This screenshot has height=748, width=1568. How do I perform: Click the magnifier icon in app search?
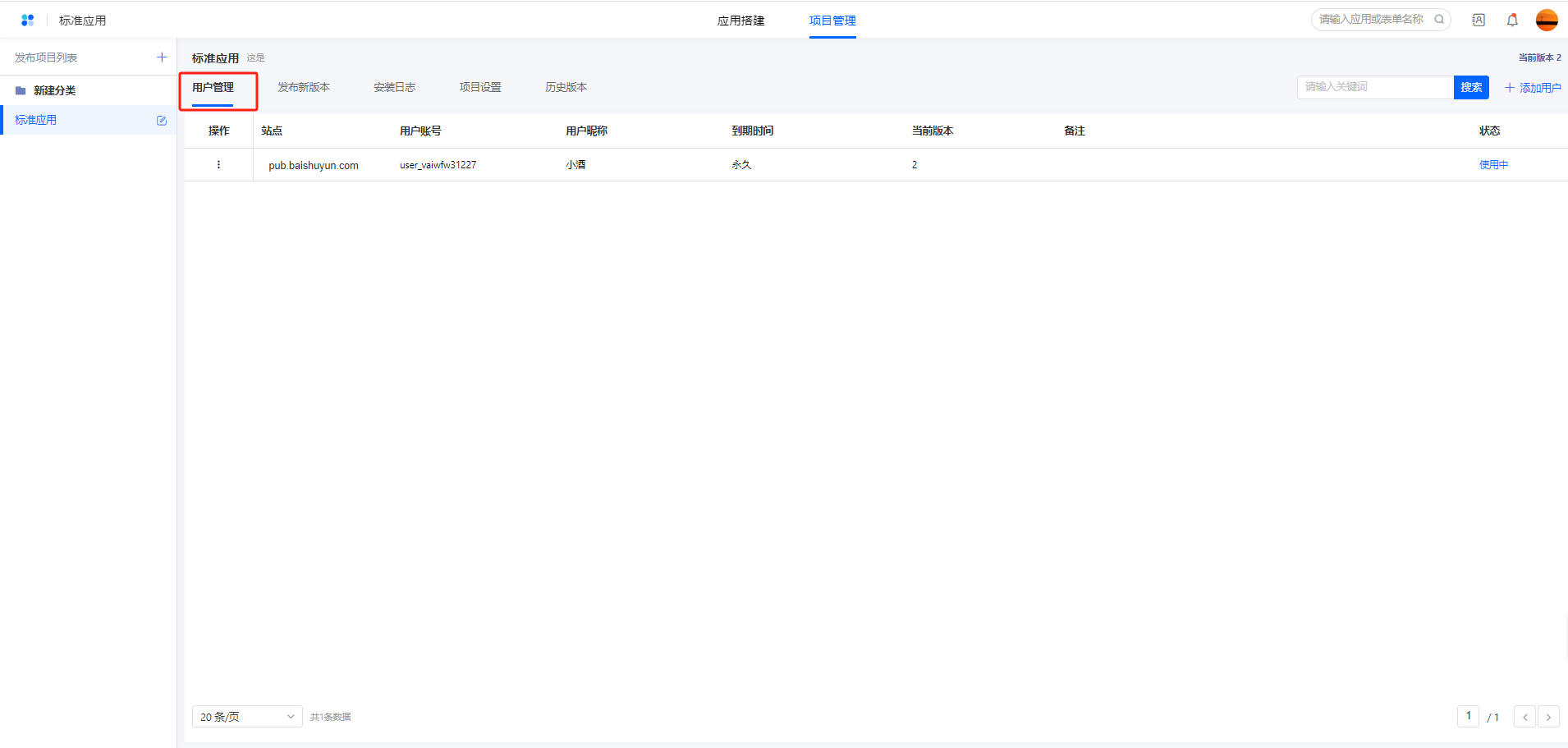(x=1439, y=20)
